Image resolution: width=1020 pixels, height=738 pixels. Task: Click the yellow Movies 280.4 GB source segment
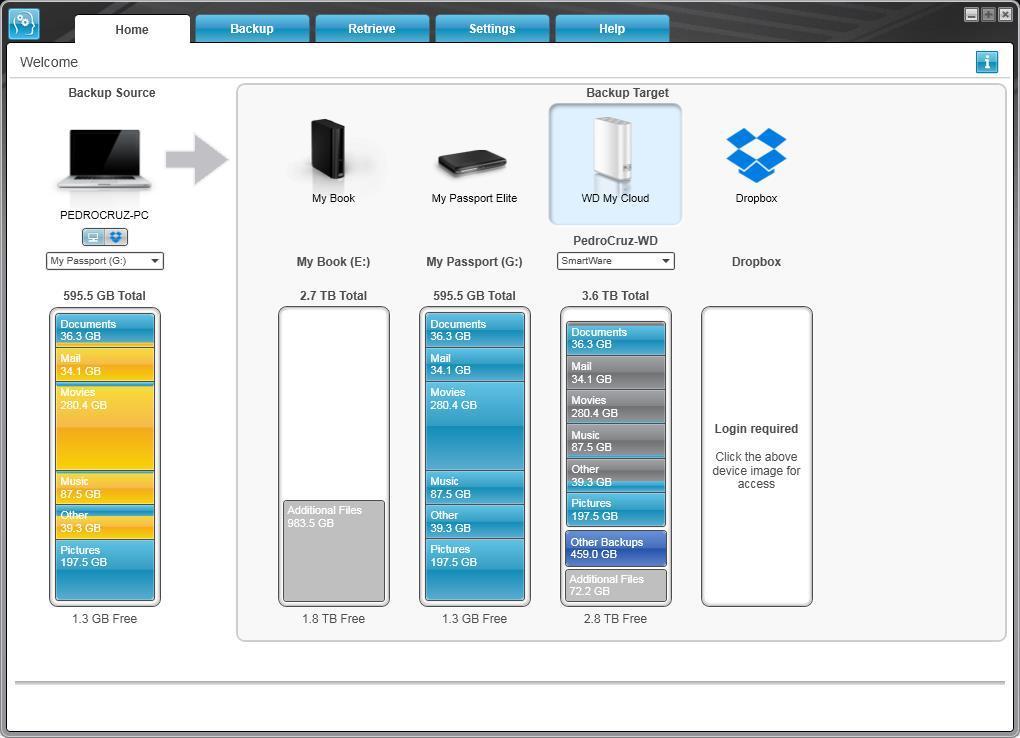pos(105,427)
